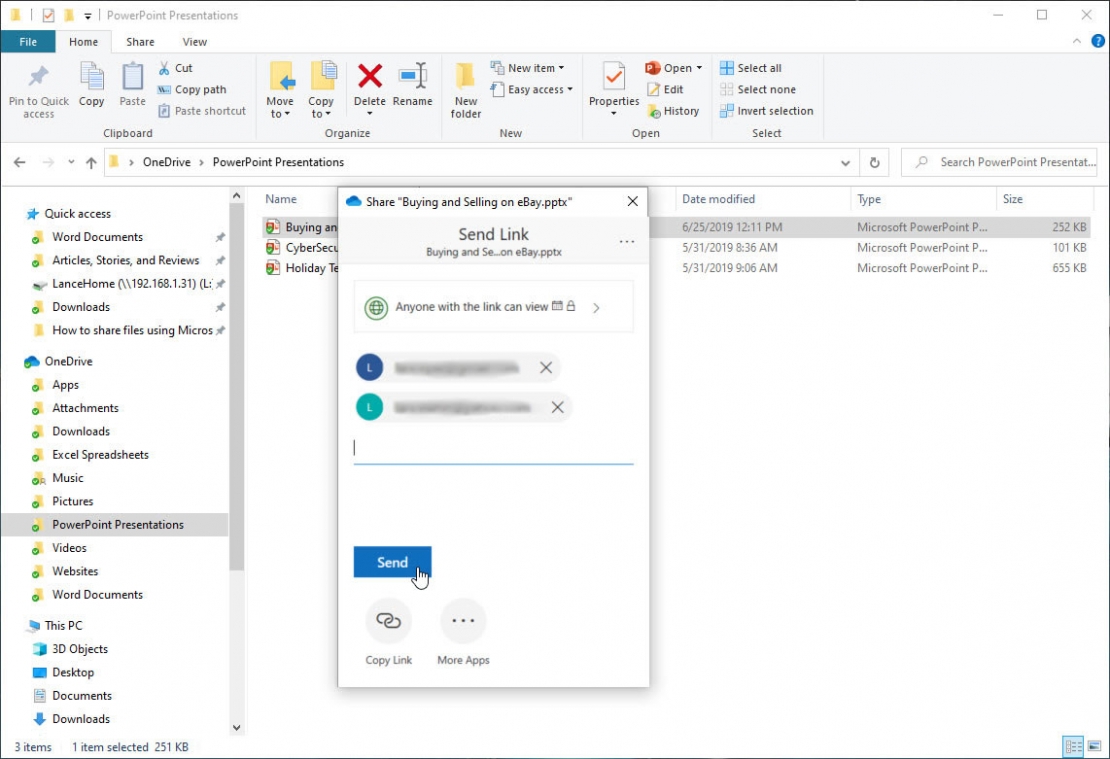Switch to the Share ribbon tab

(x=139, y=42)
